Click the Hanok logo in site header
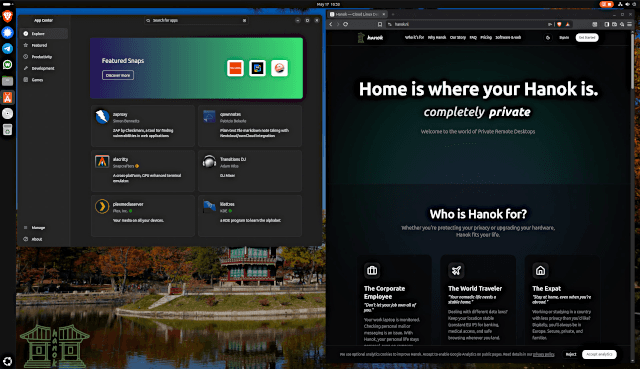The height and width of the screenshot is (369, 640). [x=370, y=38]
